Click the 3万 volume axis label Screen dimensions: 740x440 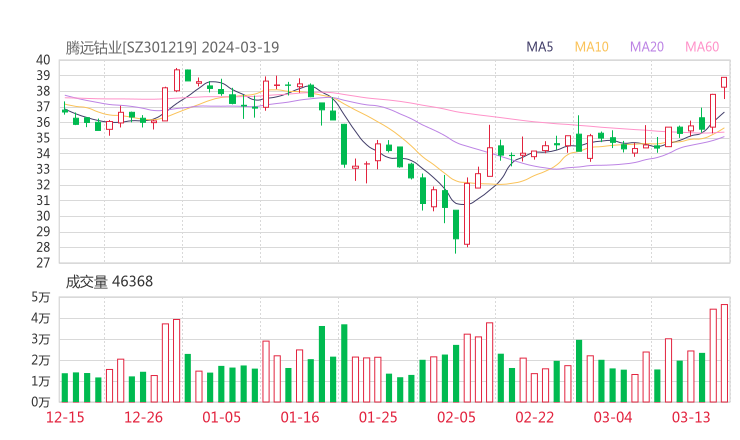41,339
